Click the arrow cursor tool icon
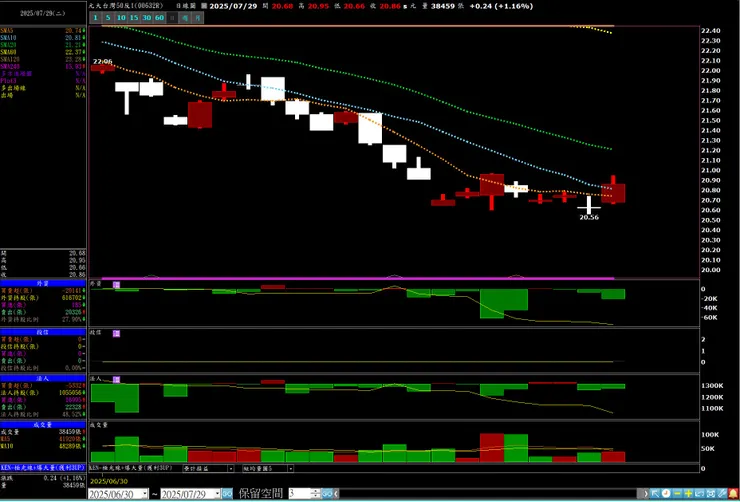Image resolution: width=740 pixels, height=502 pixels. (655, 494)
